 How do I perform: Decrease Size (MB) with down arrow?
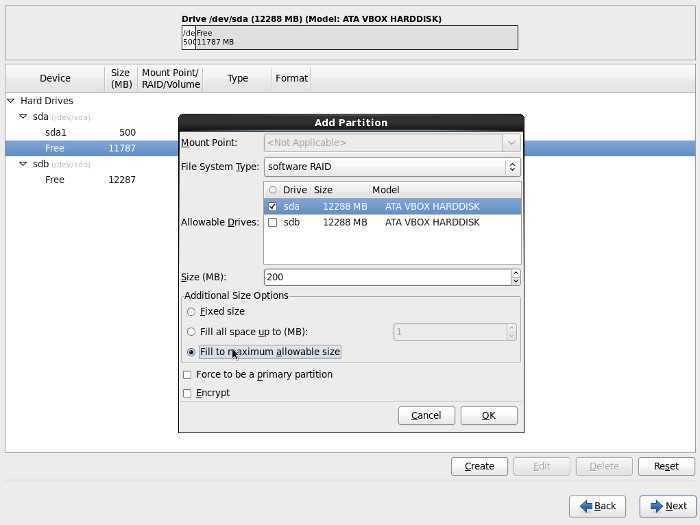pyautogui.click(x=516, y=281)
